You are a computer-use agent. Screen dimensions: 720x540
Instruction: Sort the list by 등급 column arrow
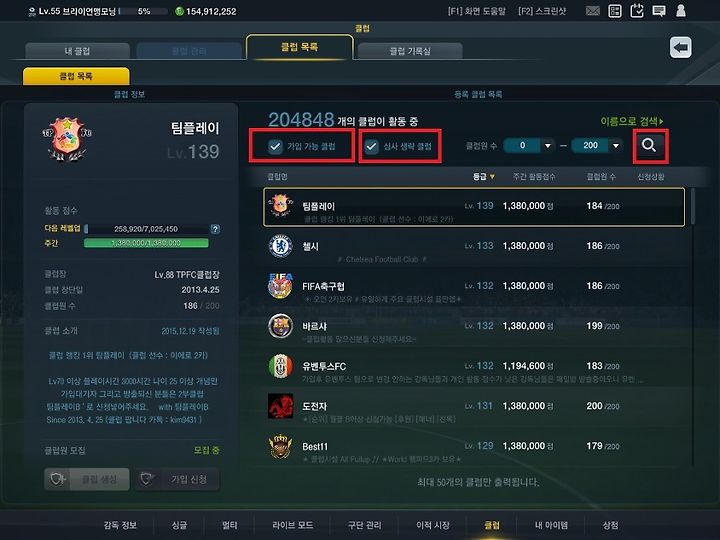coord(492,176)
